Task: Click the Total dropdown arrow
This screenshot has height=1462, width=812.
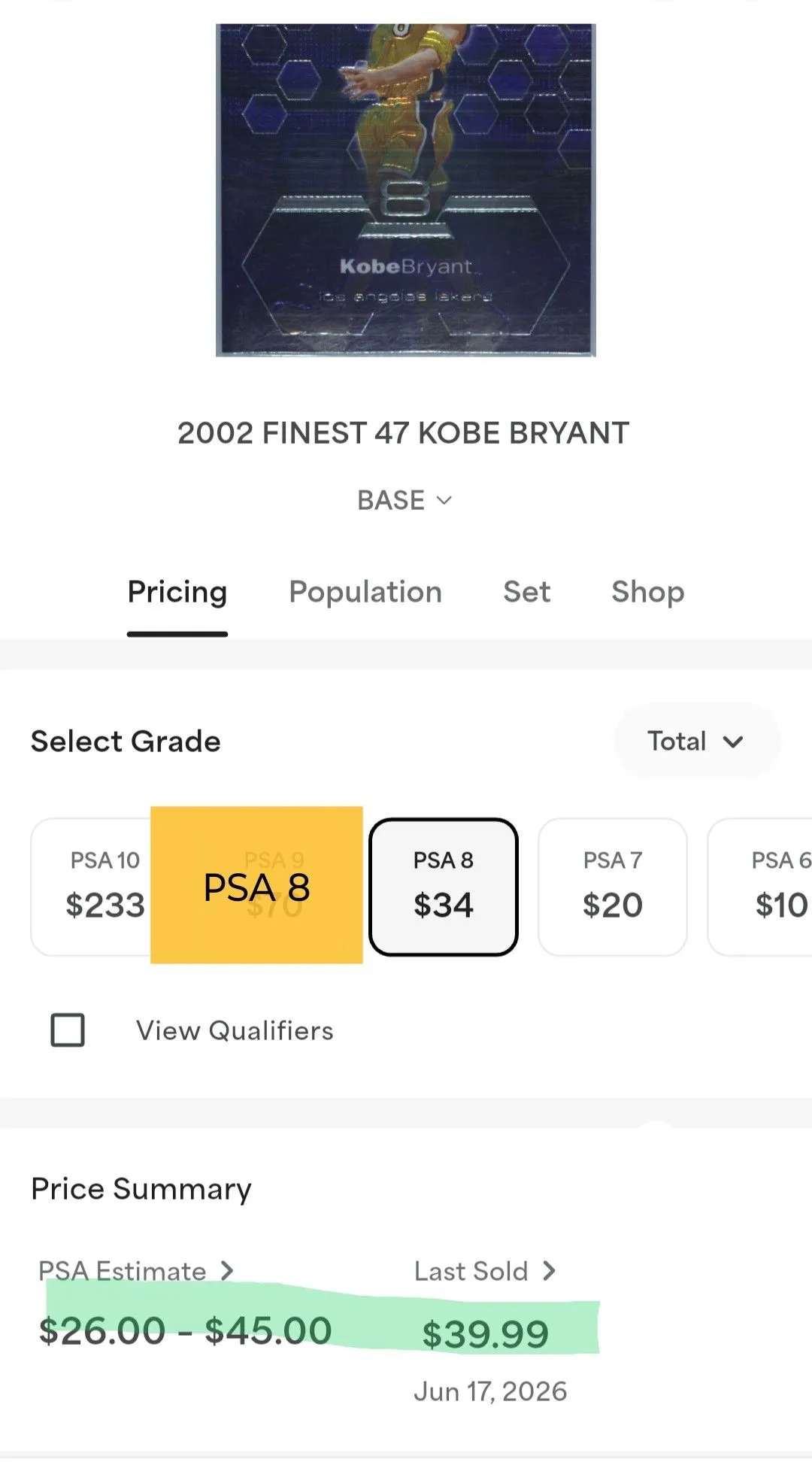Action: 733,742
